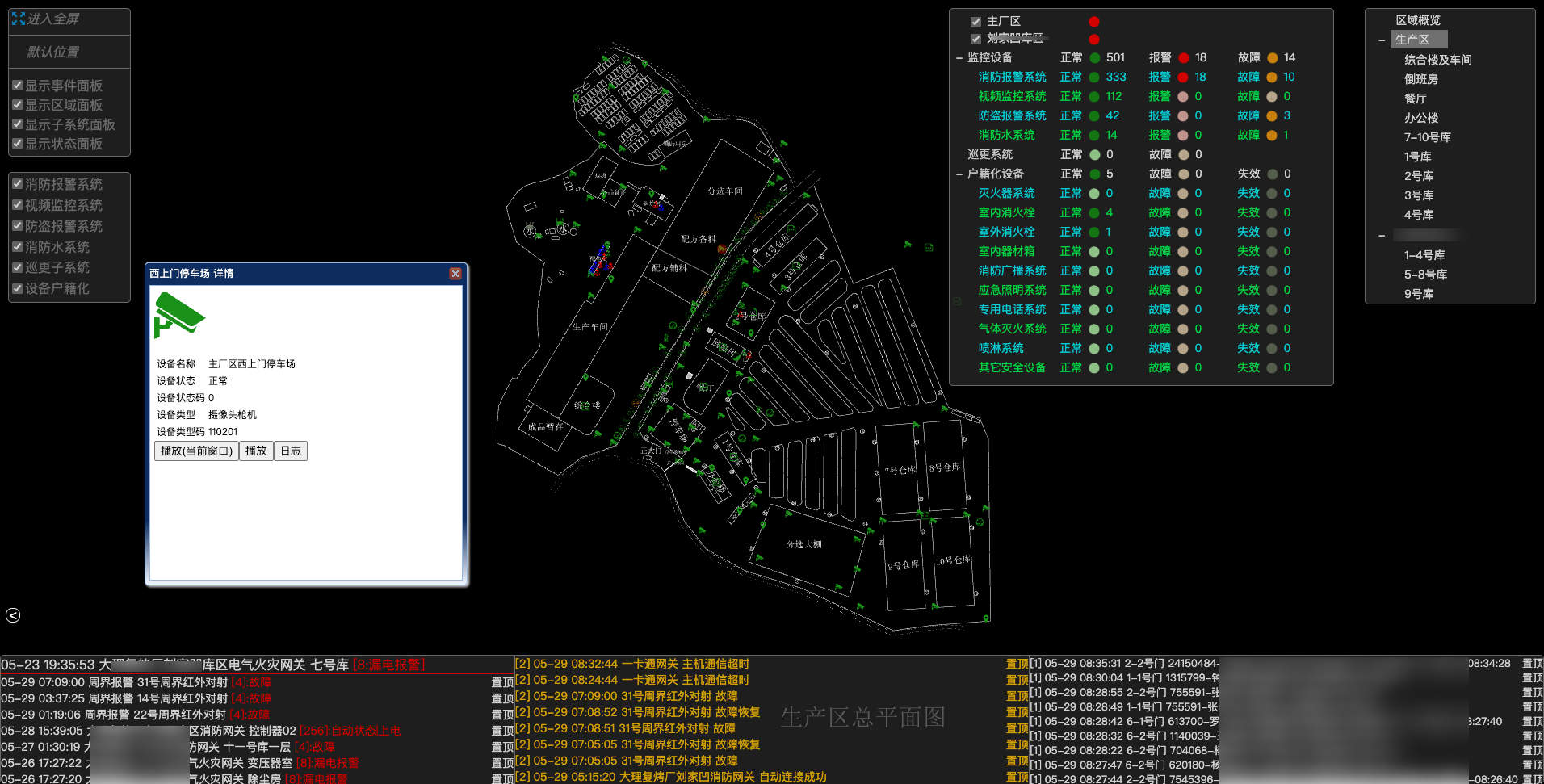Viewport: 1544px width, 784px height.
Task: Click the green camera icon in details
Action: [178, 315]
